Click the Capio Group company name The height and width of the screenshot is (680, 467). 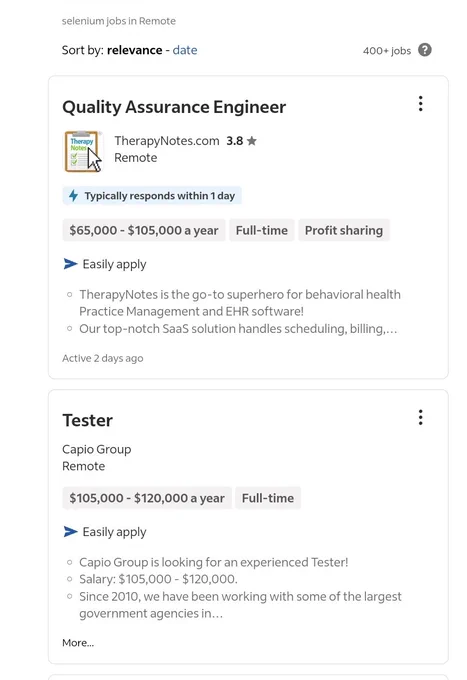(x=97, y=449)
